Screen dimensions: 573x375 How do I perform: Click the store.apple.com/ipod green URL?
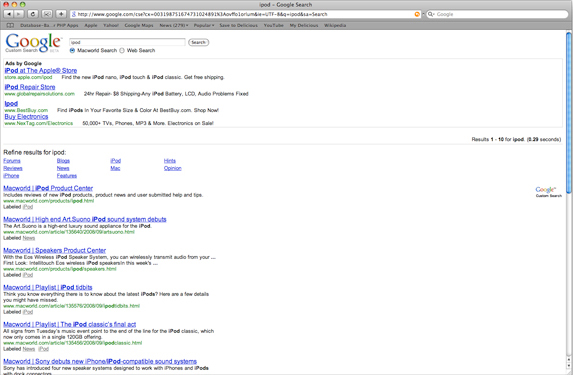point(29,77)
